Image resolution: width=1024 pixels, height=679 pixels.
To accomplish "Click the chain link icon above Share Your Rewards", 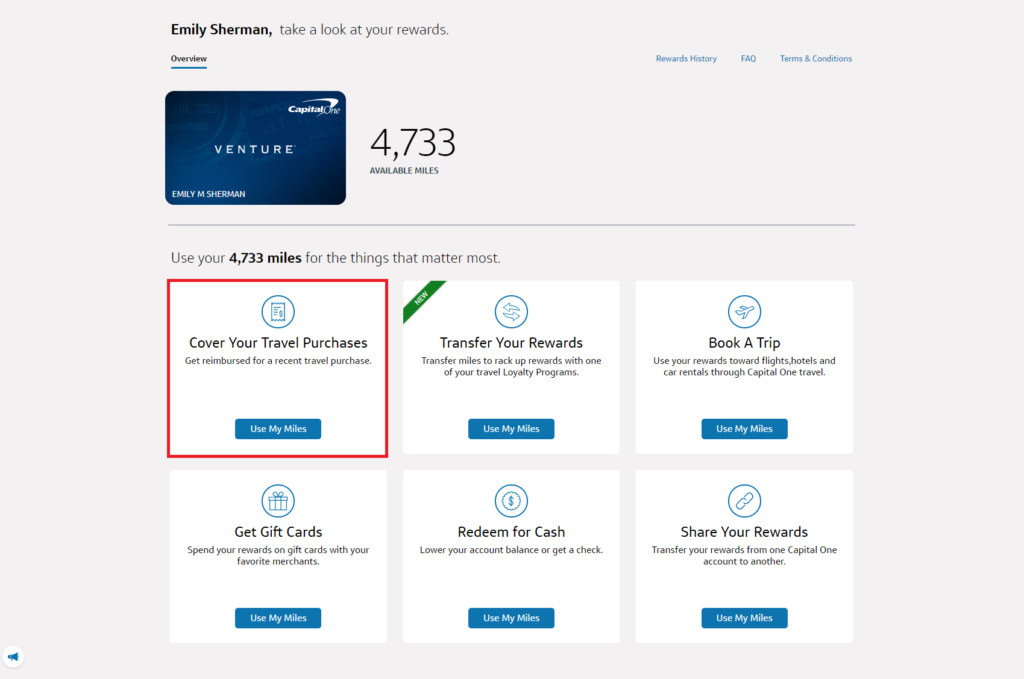I will [x=744, y=500].
